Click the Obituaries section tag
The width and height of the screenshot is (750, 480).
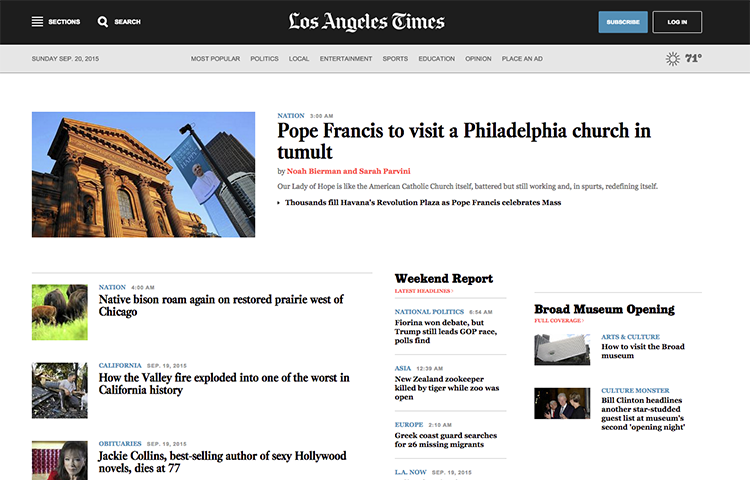click(x=120, y=444)
